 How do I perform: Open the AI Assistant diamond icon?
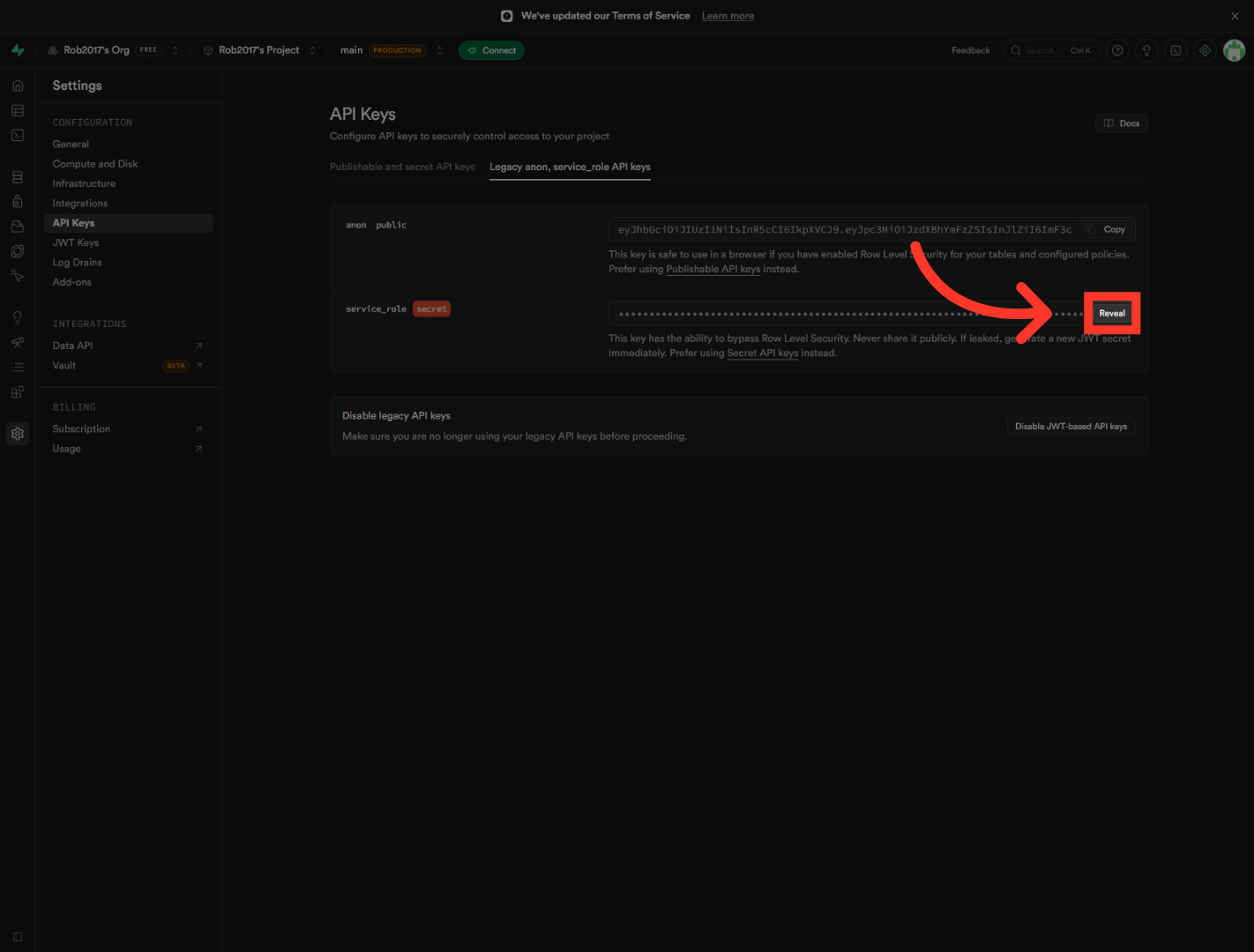pos(1205,50)
